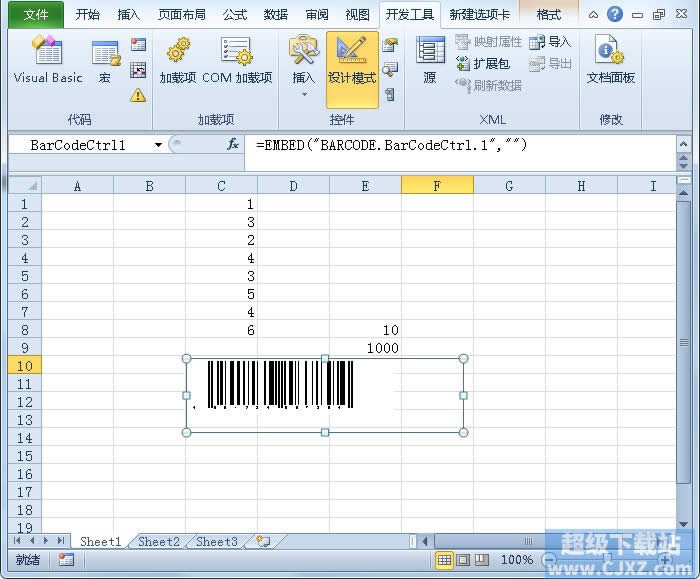Open the 插入 controls gallery

tap(304, 66)
